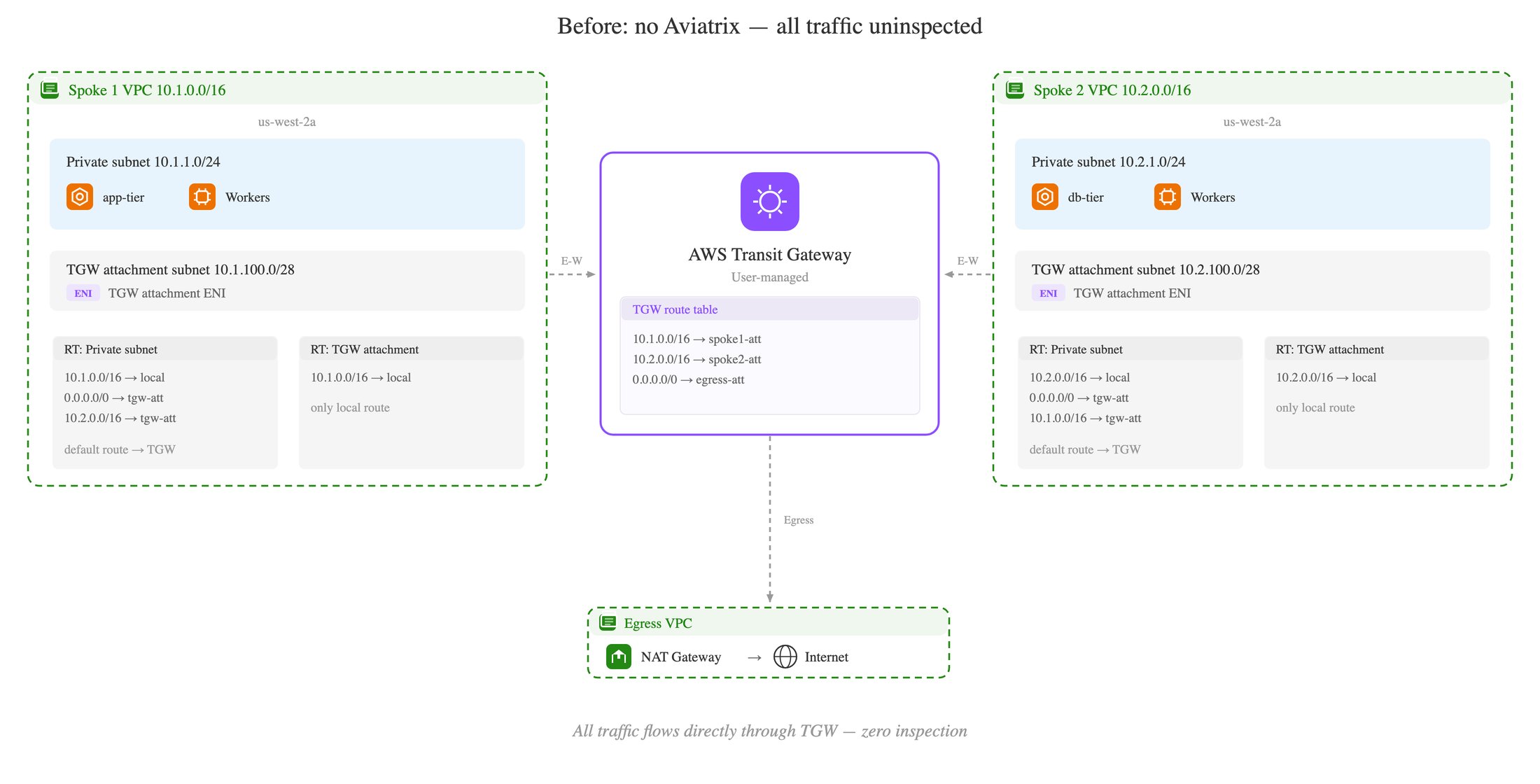Click the Spoke 2 VPC icon

tap(1015, 90)
